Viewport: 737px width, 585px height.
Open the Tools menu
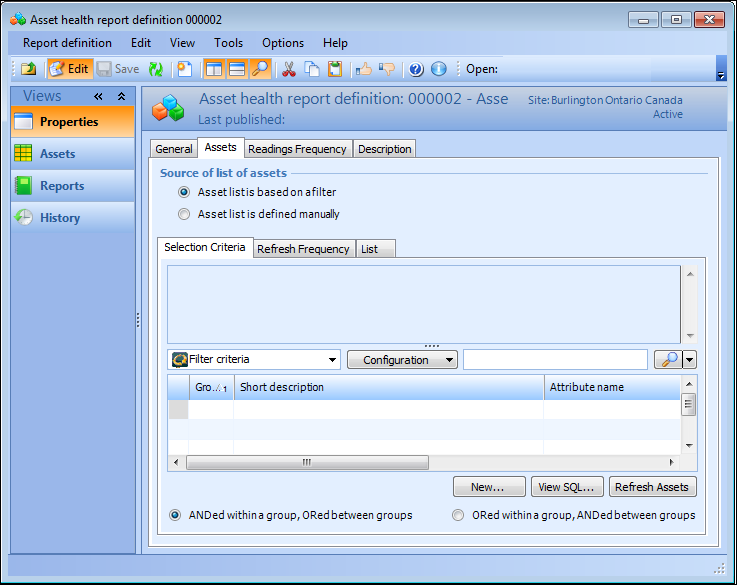[228, 43]
